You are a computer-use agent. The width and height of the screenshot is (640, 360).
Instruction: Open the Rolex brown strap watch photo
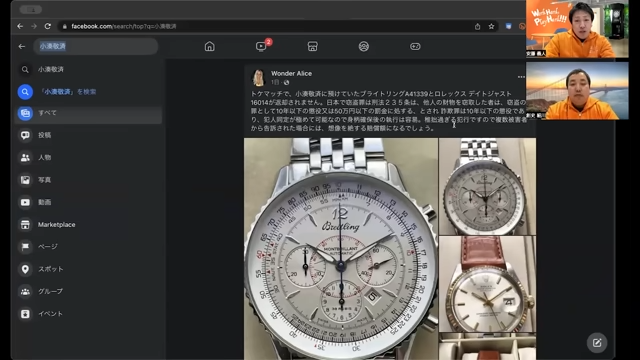[487, 284]
